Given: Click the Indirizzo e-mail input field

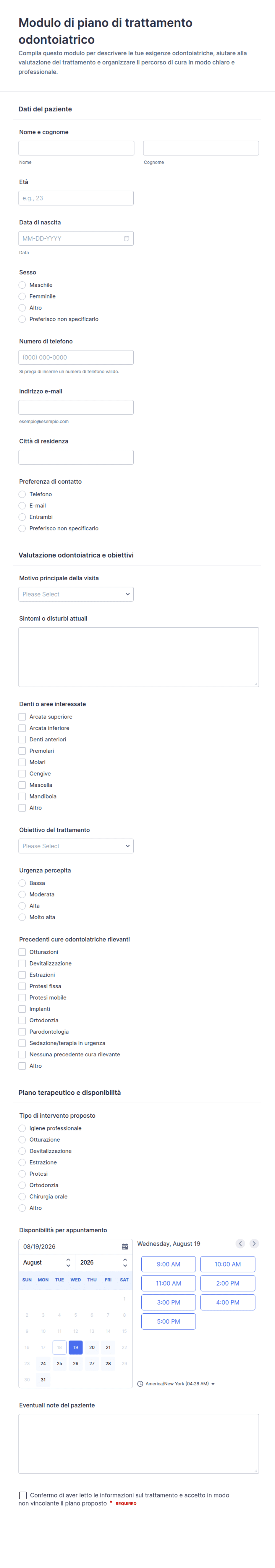Looking at the screenshot, I should (76, 407).
